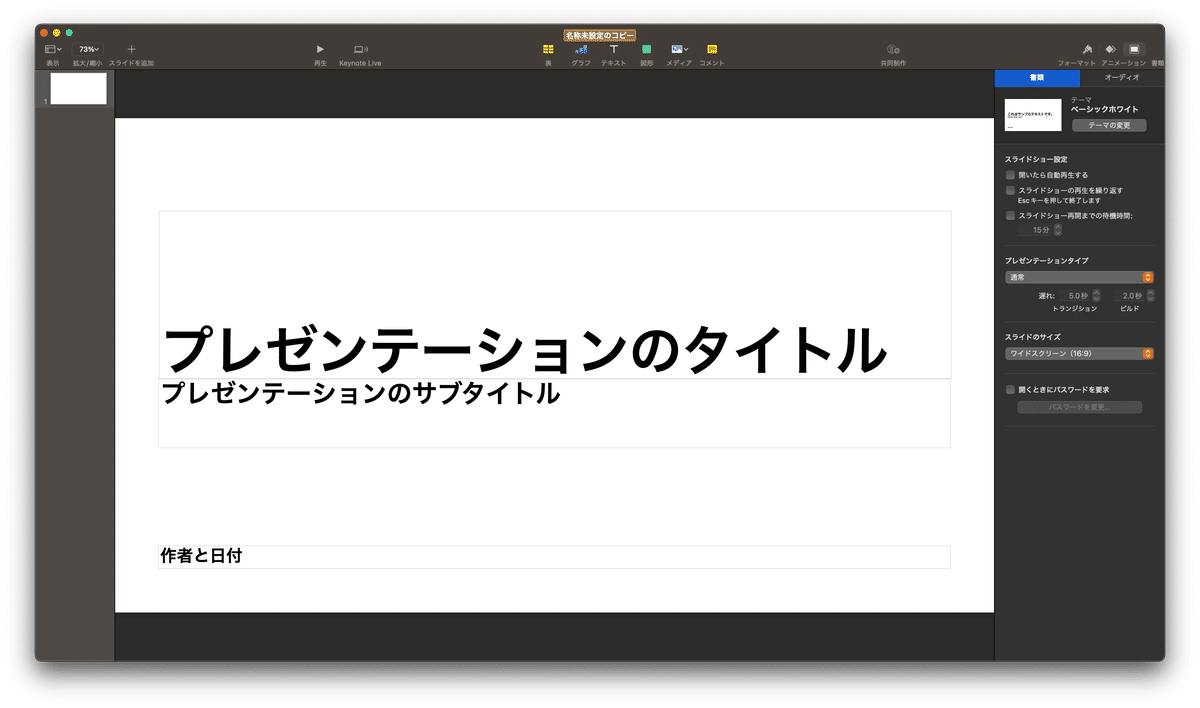Open the フォーマット format inspector
The height and width of the screenshot is (708, 1200).
(1086, 49)
